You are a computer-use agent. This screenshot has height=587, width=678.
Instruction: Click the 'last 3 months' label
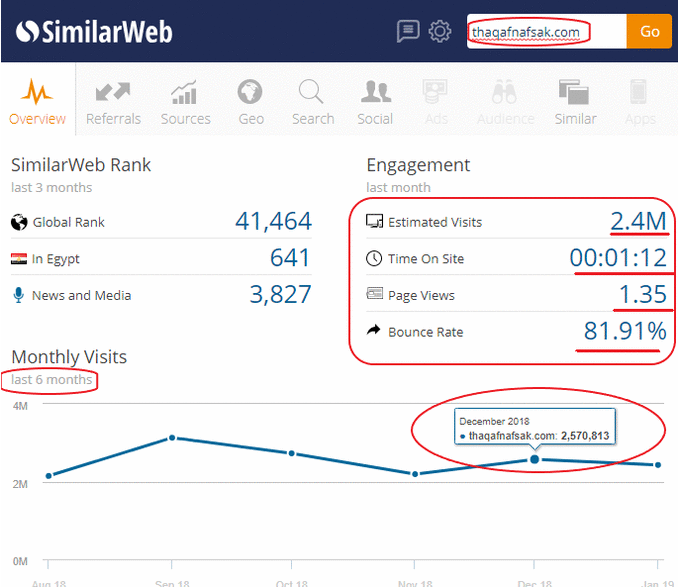tap(51, 188)
